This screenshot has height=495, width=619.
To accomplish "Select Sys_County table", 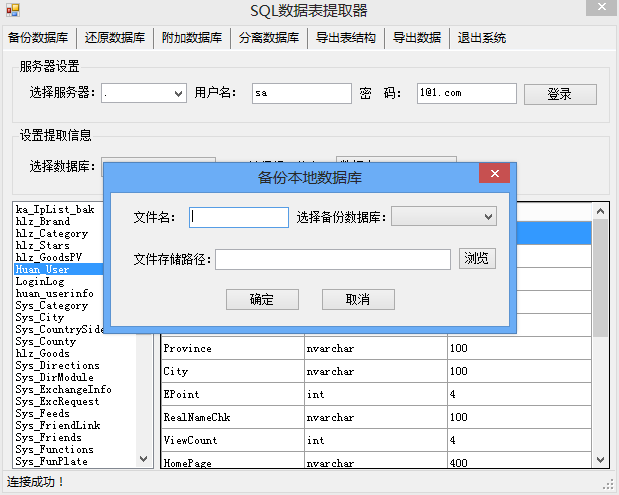I will coord(46,341).
